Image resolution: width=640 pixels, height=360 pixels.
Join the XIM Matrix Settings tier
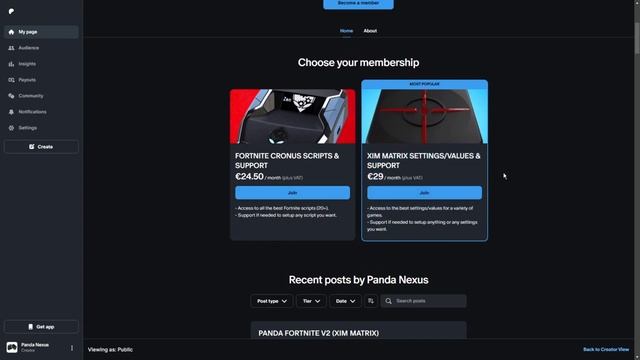click(x=424, y=193)
